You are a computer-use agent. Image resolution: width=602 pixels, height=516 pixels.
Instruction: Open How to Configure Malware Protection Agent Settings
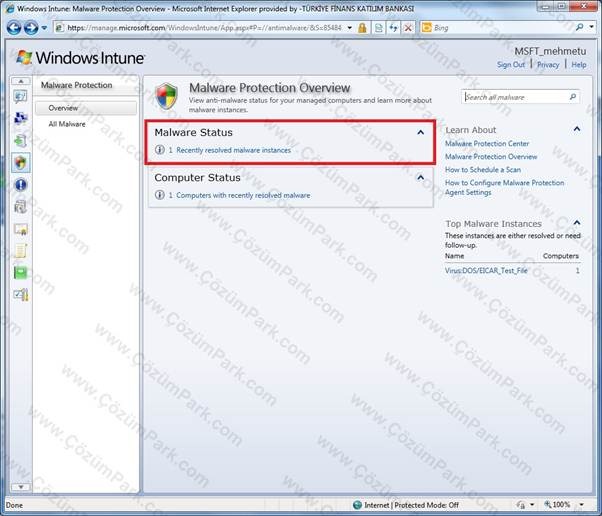pos(504,187)
